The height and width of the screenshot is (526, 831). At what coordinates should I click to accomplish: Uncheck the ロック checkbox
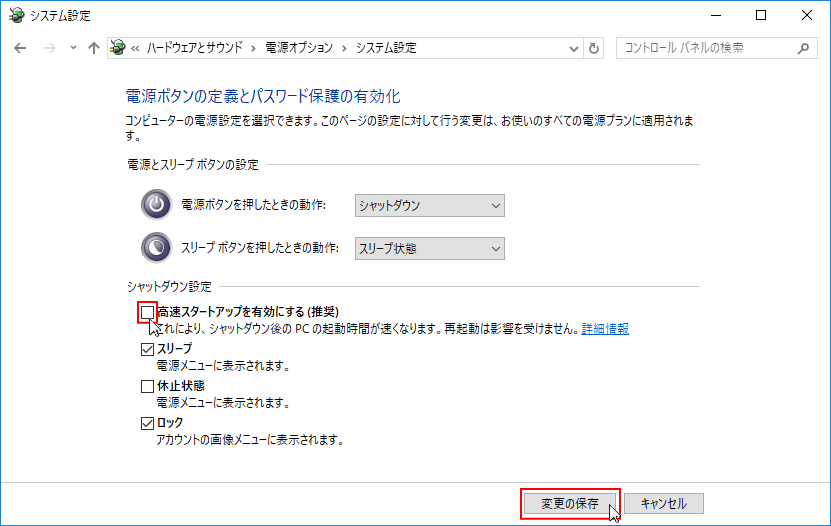click(147, 423)
